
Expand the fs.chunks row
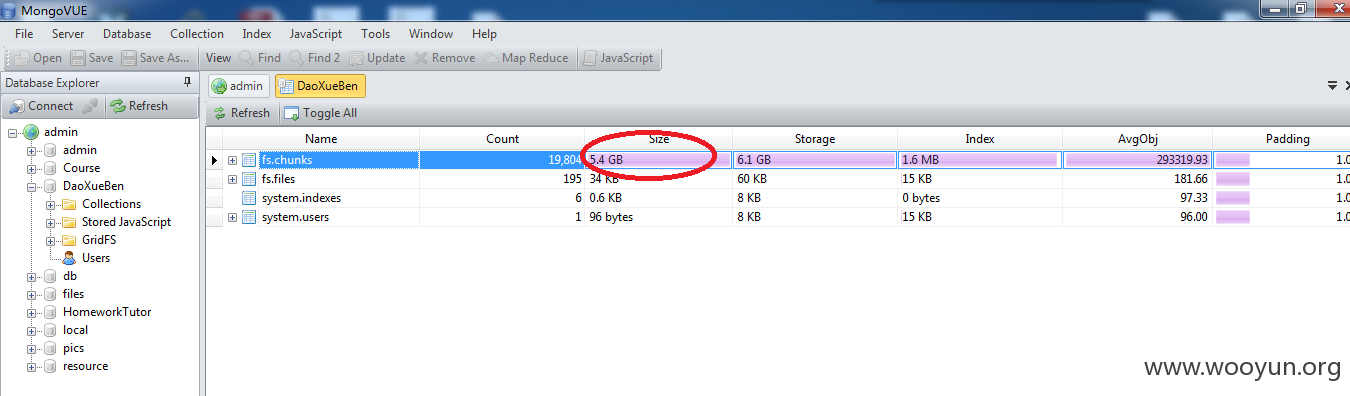232,160
